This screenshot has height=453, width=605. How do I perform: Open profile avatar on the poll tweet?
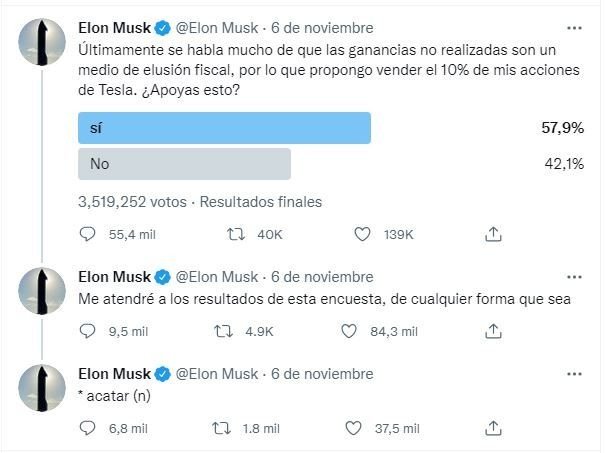point(42,42)
